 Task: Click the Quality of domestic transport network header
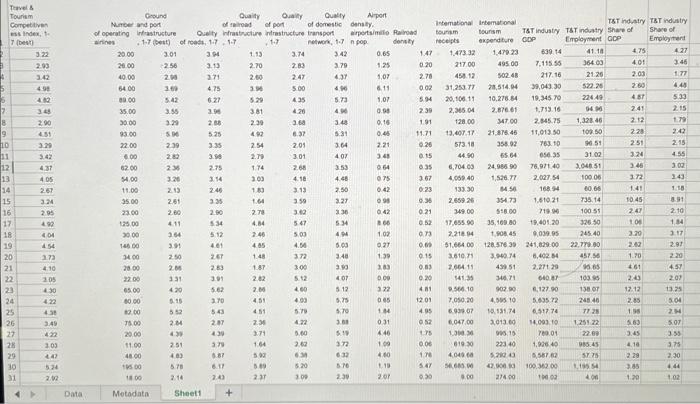click(x=326, y=29)
